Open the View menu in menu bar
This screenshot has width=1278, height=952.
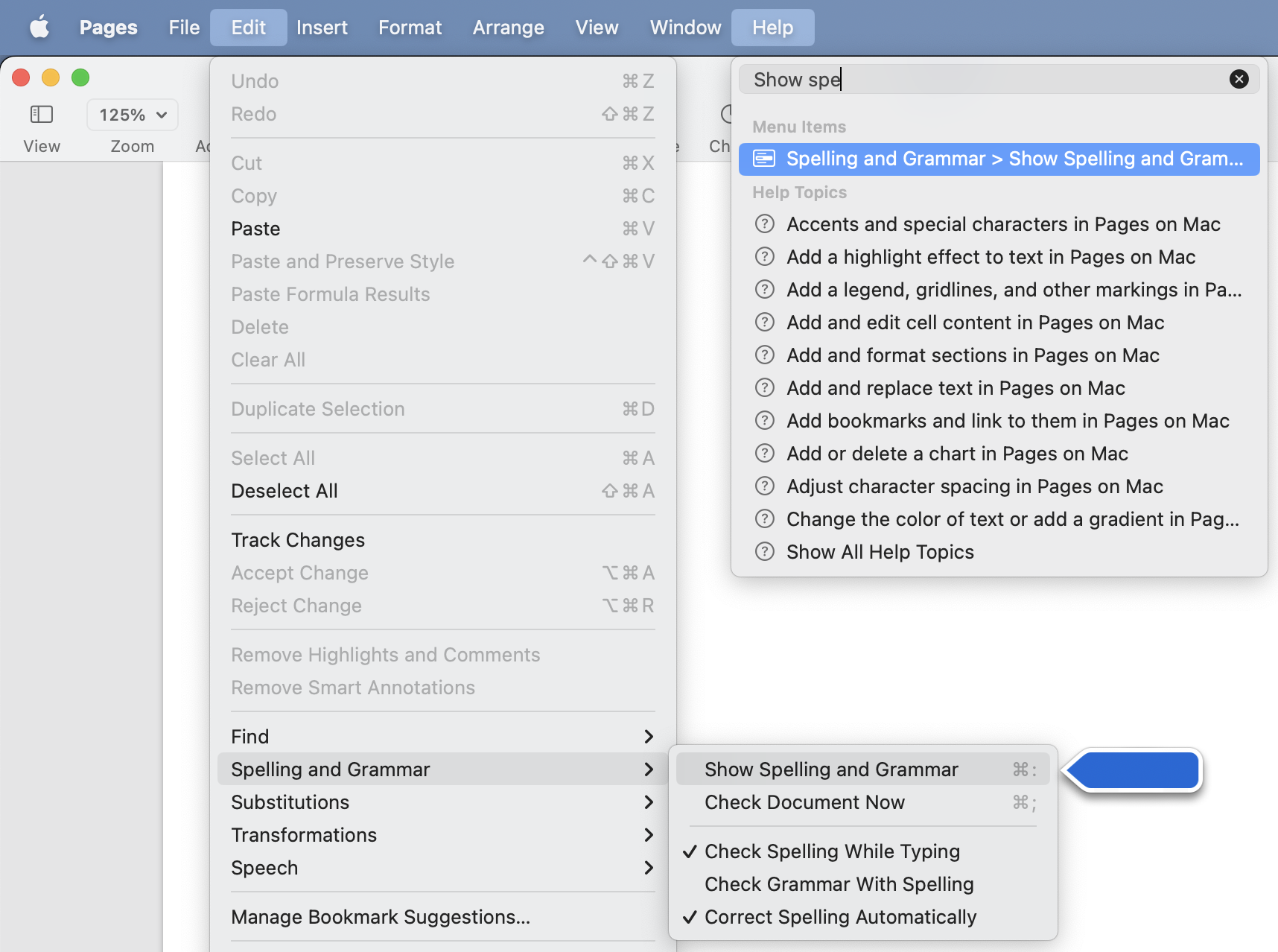point(597,28)
